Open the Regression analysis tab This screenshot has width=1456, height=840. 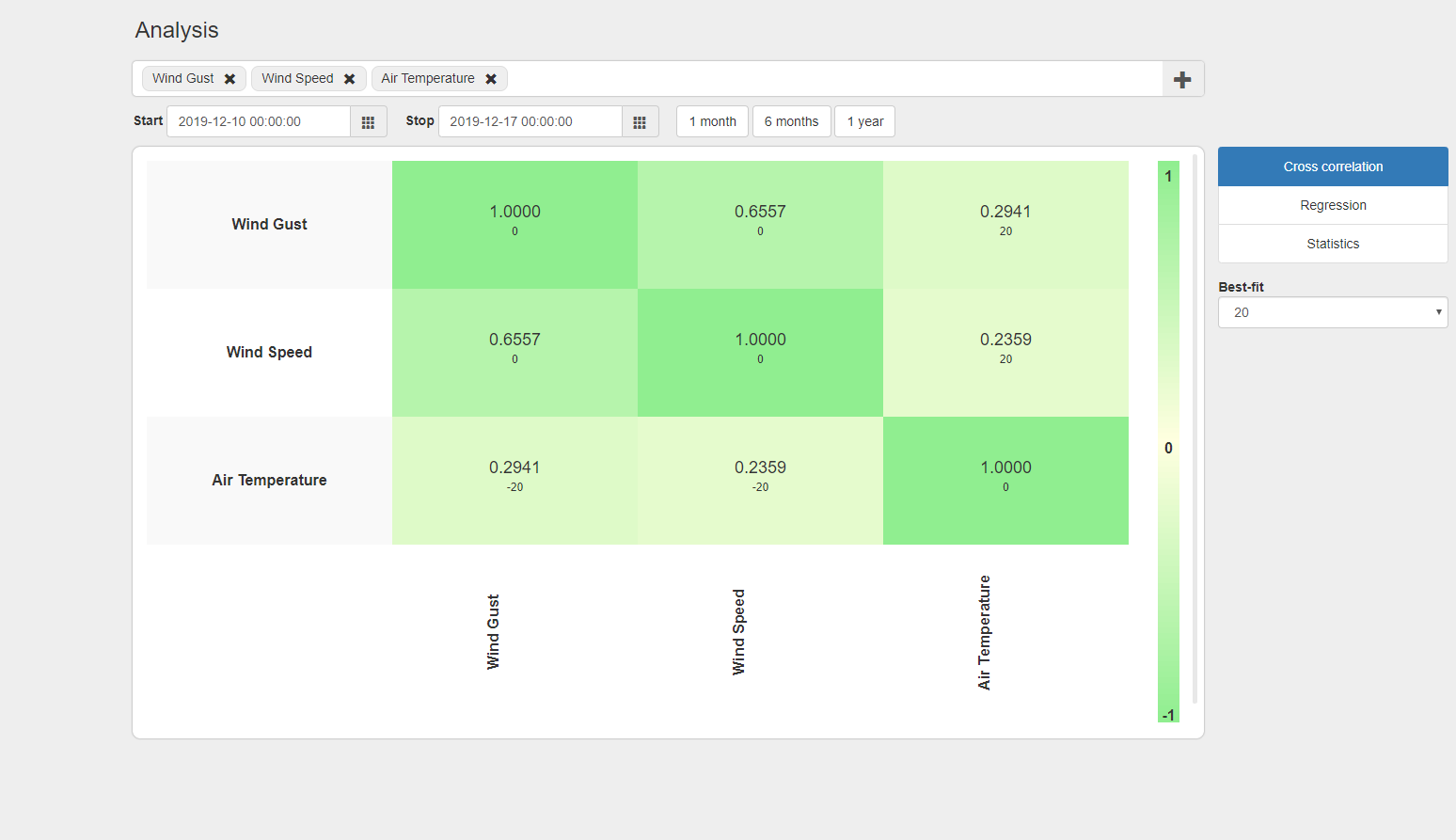(x=1333, y=205)
